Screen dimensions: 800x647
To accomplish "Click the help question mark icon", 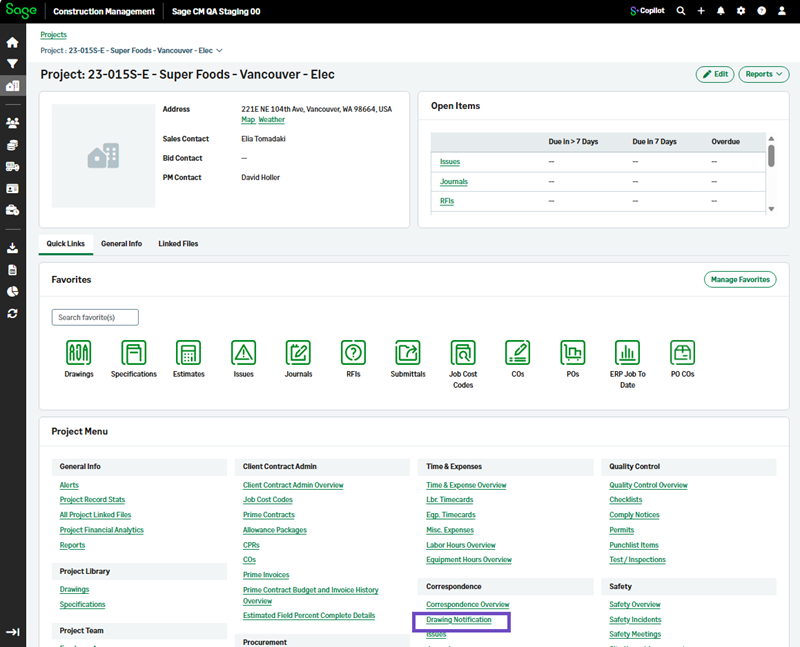I will point(761,11).
